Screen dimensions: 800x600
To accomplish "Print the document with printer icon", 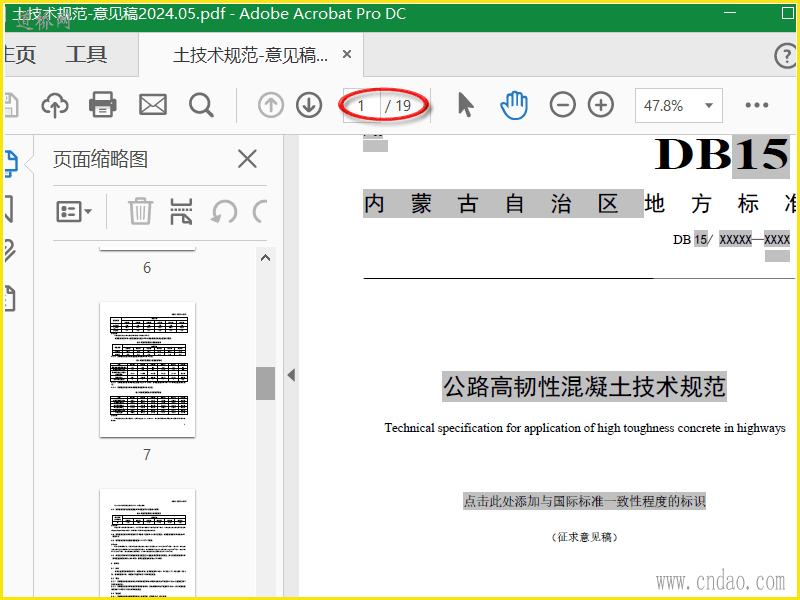I will coord(103,105).
